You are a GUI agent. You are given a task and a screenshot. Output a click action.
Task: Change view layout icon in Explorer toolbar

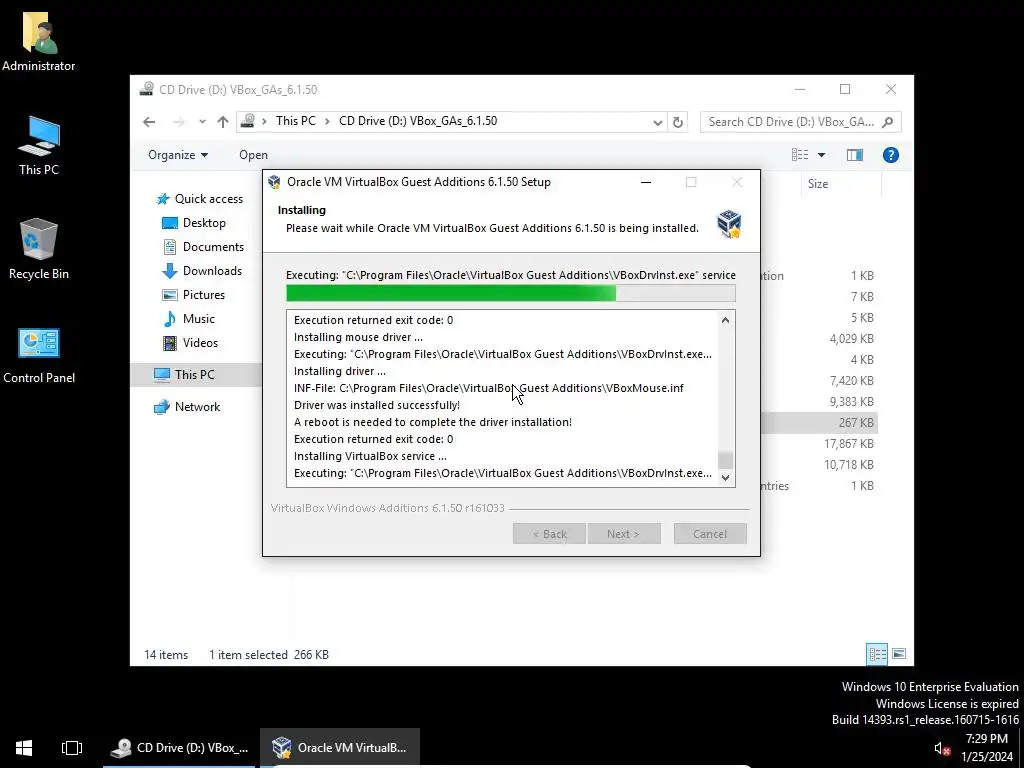[x=800, y=155]
